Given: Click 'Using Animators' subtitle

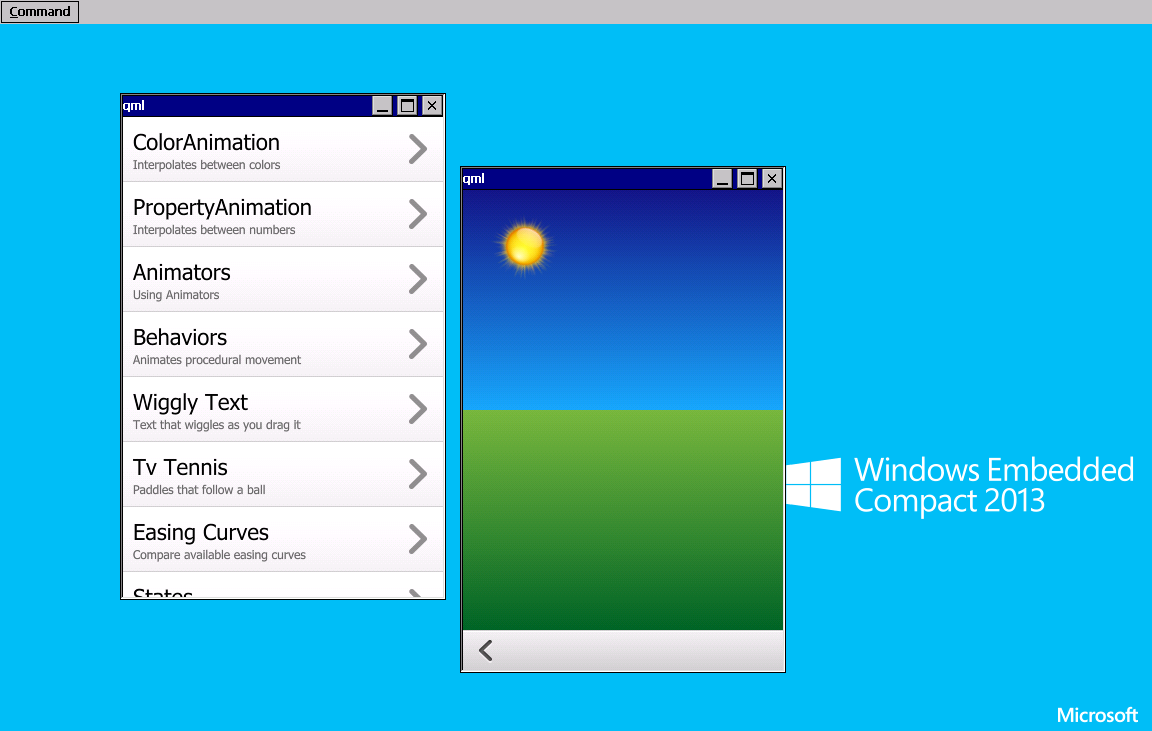Looking at the screenshot, I should tap(176, 295).
